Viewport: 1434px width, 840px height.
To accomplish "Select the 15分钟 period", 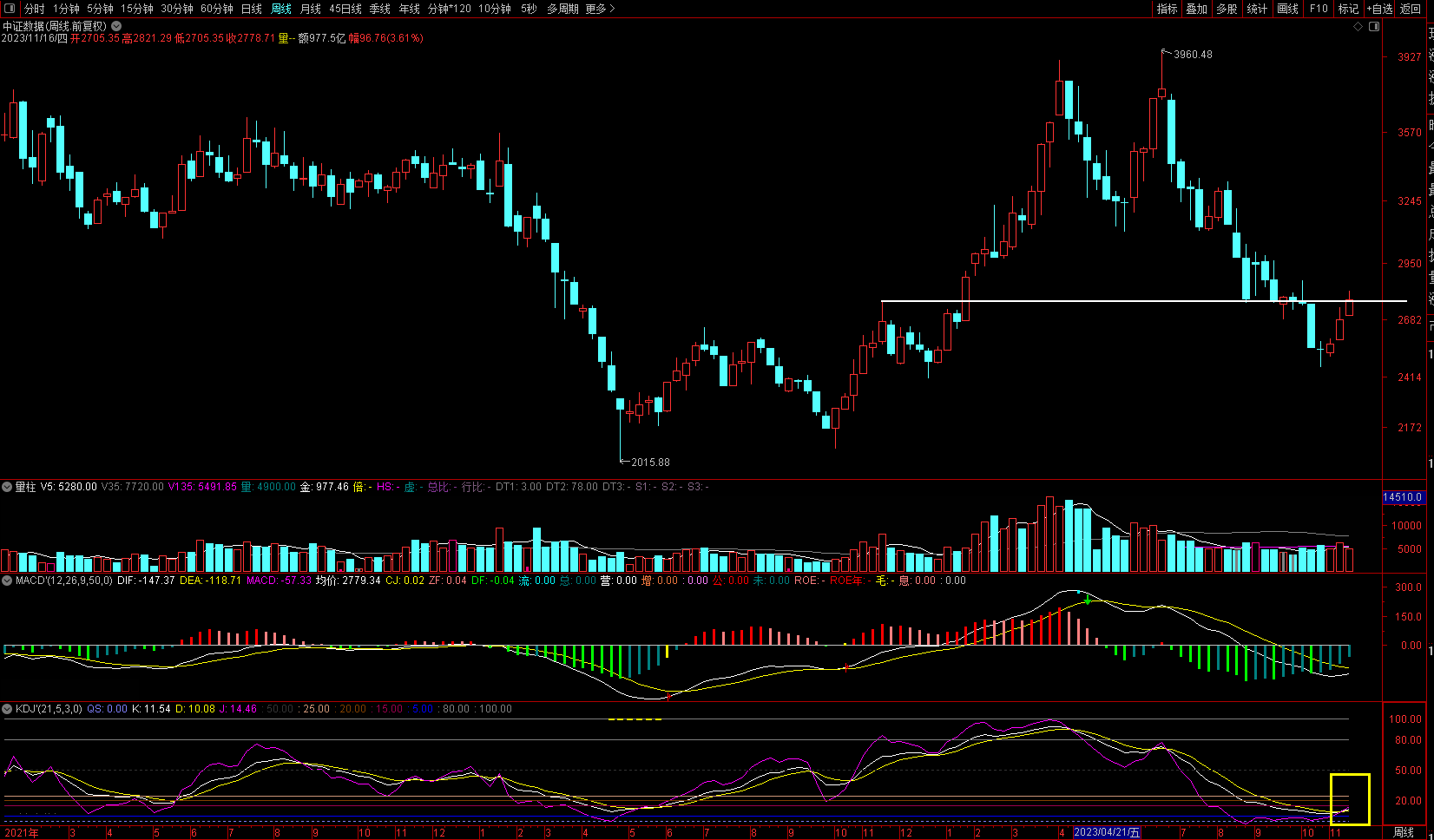I will [136, 9].
